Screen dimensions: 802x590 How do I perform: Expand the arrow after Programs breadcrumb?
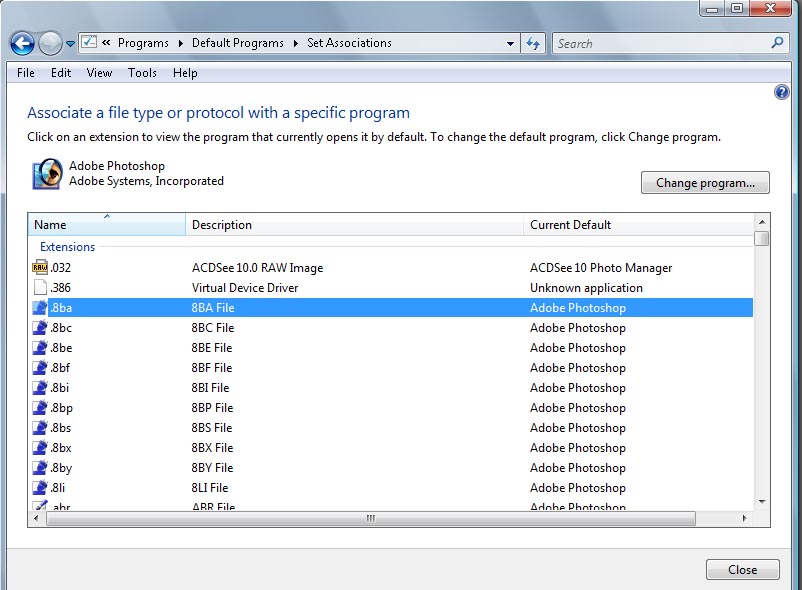pos(181,43)
